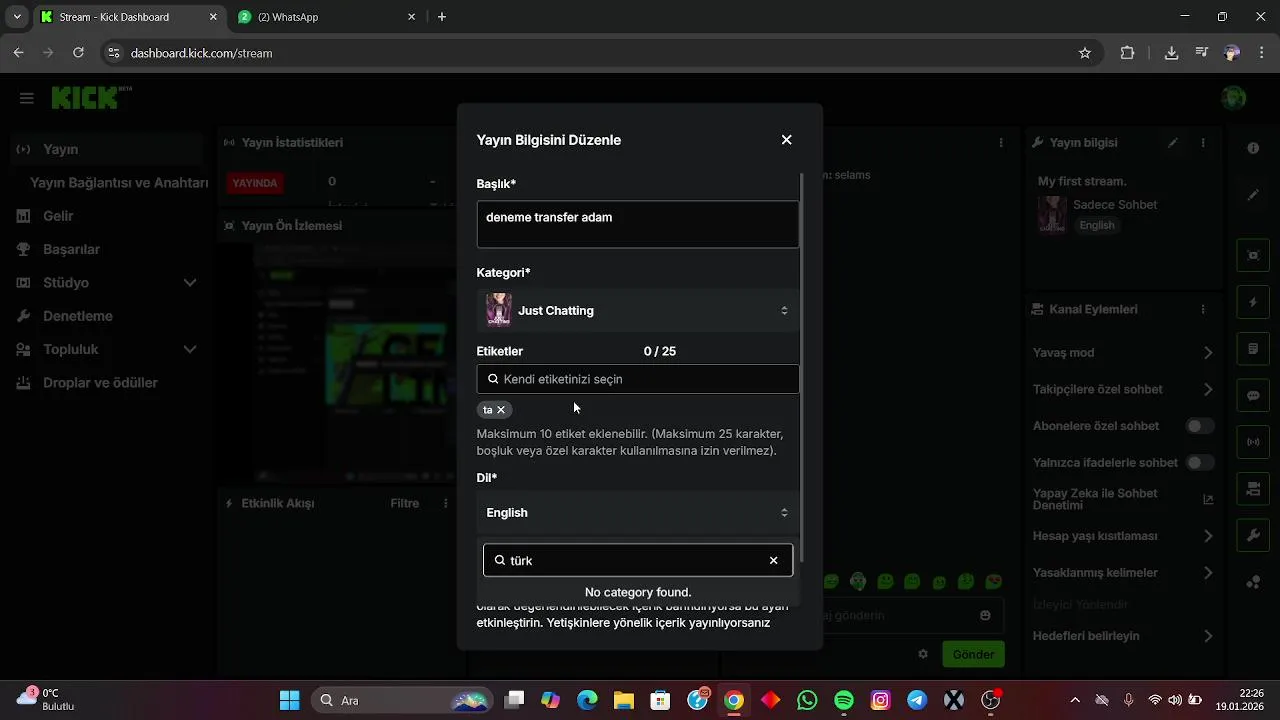
Task: Open the Kategori dropdown showing Just Chatting
Action: click(x=638, y=311)
